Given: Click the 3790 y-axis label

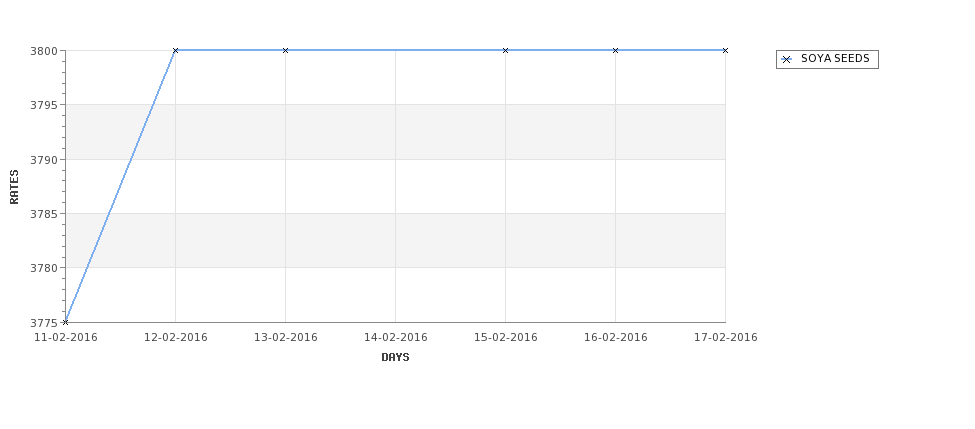Looking at the screenshot, I should click(44, 160).
